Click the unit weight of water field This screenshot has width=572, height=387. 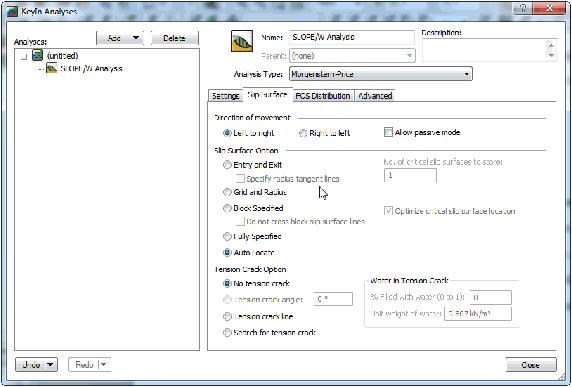(478, 314)
